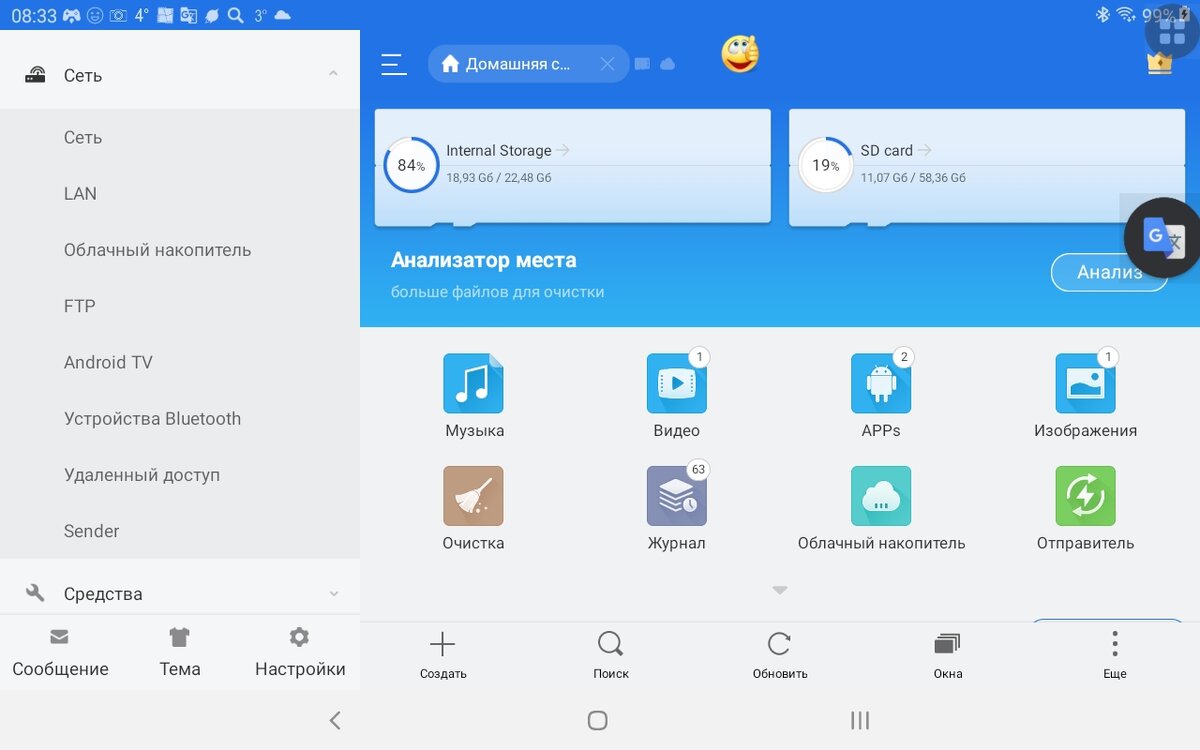Click the 11,07 Гб / 58,36 Гб value

coord(913,178)
